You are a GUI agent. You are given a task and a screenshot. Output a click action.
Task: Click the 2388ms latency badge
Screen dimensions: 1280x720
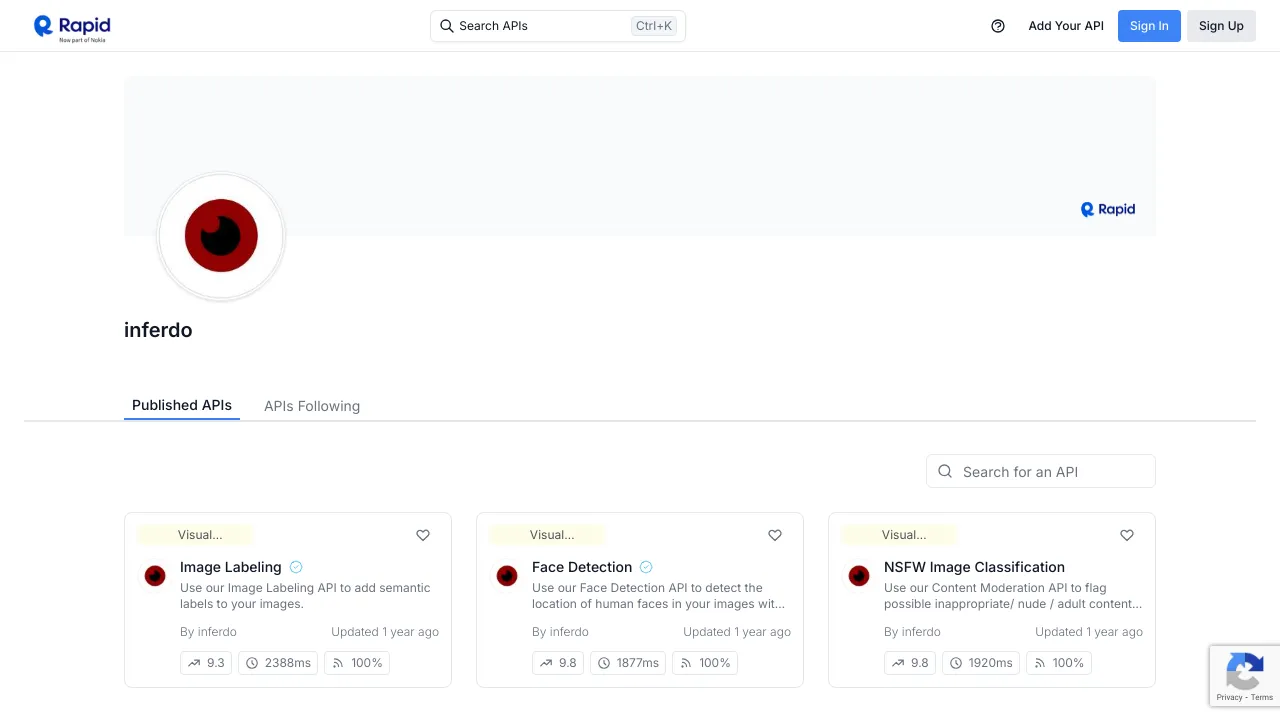pos(278,663)
